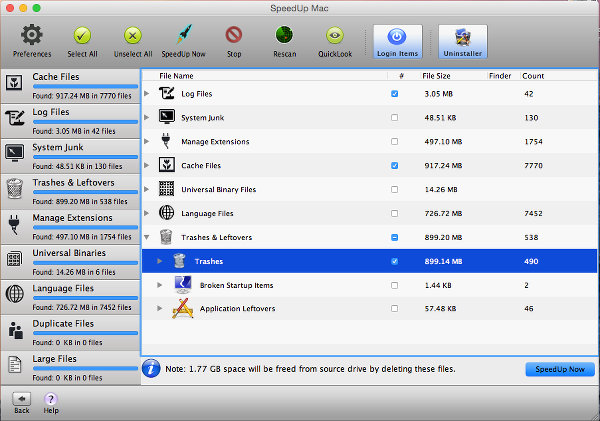The width and height of the screenshot is (600, 421).
Task: Check the Manage Extensions checkbox
Action: 395,142
